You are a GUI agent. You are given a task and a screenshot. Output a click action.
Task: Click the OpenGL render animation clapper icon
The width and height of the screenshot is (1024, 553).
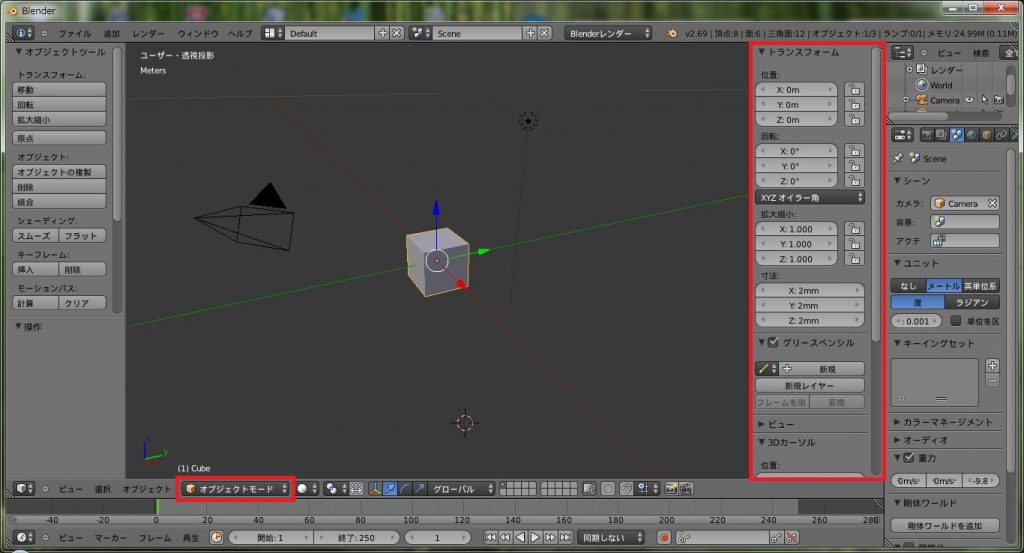tap(686, 488)
